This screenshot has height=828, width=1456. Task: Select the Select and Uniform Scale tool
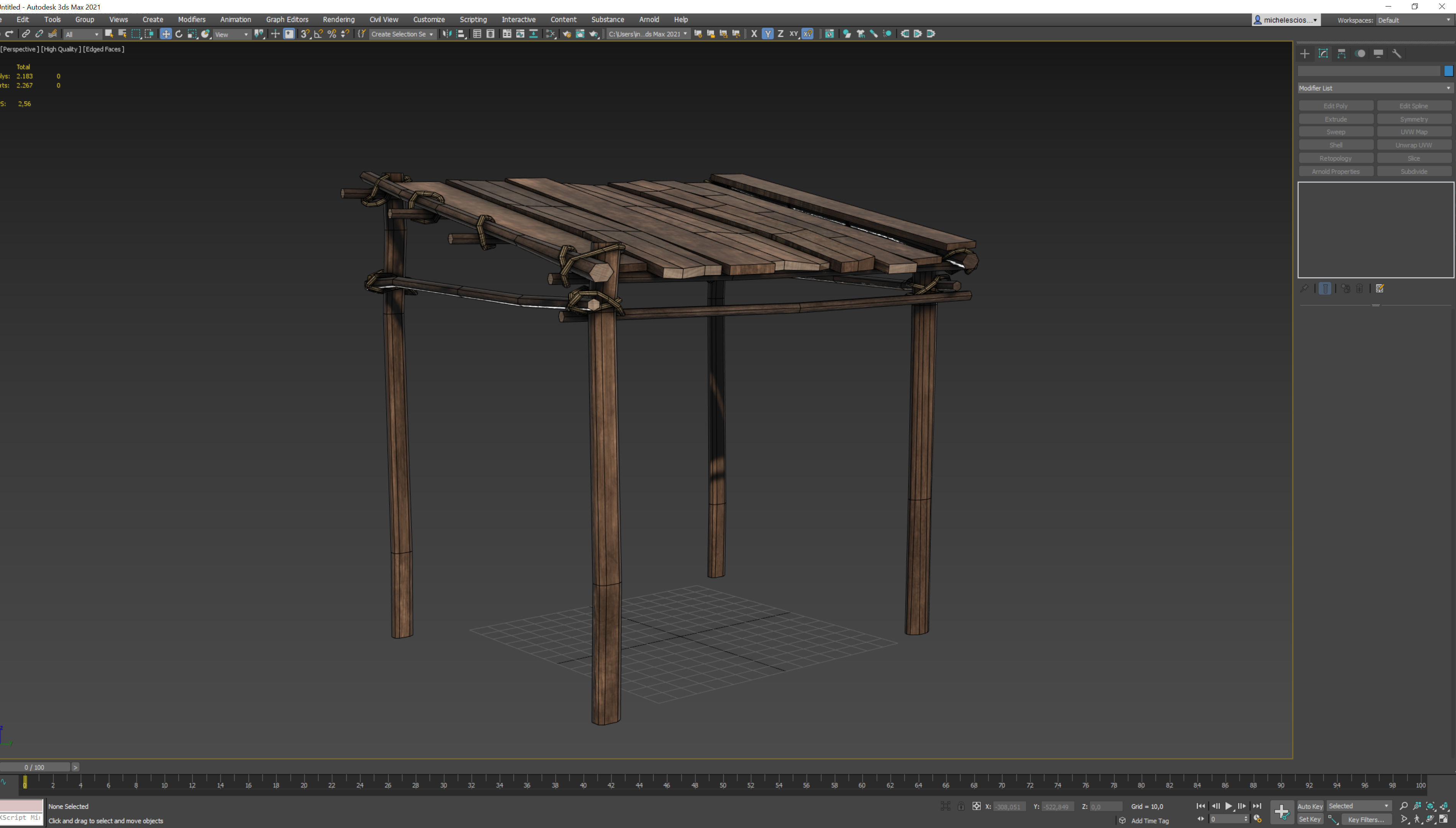(x=192, y=34)
